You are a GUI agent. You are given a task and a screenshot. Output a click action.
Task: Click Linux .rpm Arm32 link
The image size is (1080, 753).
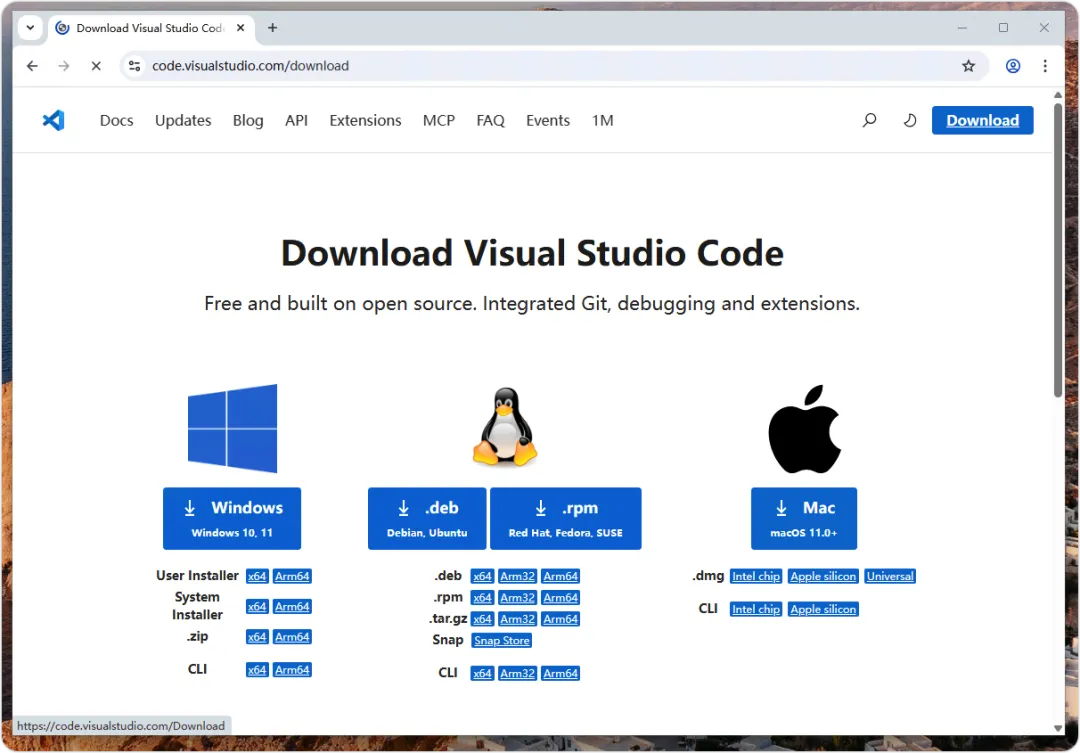[x=517, y=598]
